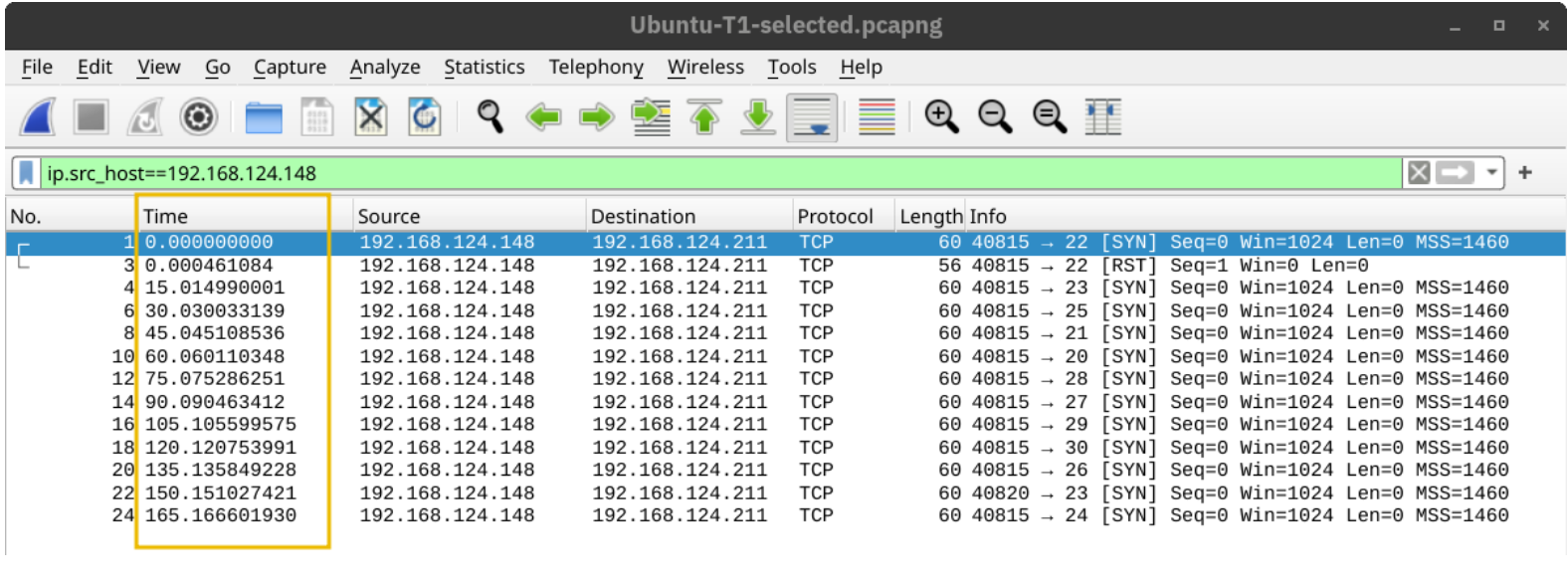Toggle auto-scroll during live capture
This screenshot has width=1568, height=585.
812,117
